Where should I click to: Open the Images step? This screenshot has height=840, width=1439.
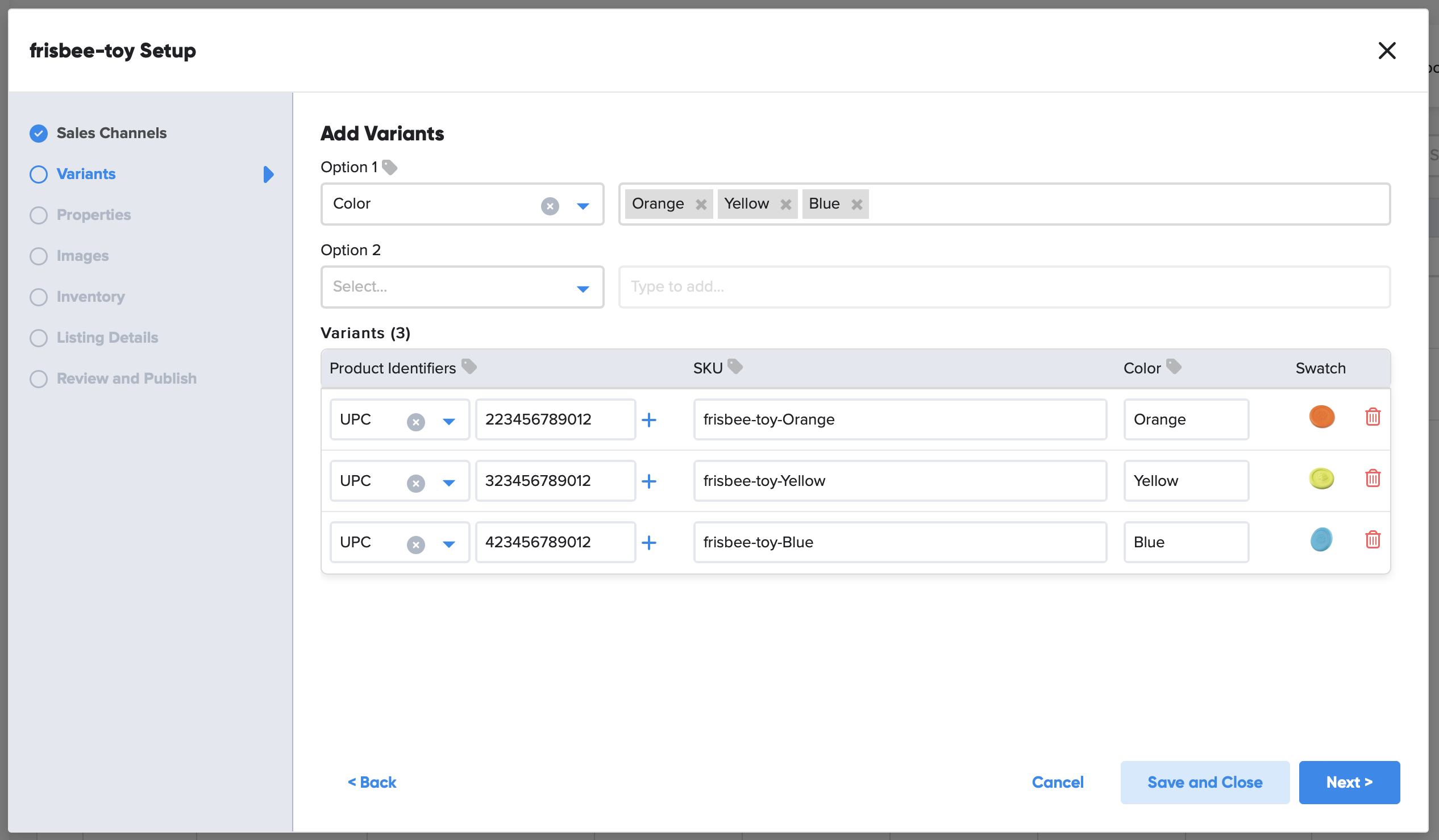pyautogui.click(x=83, y=256)
